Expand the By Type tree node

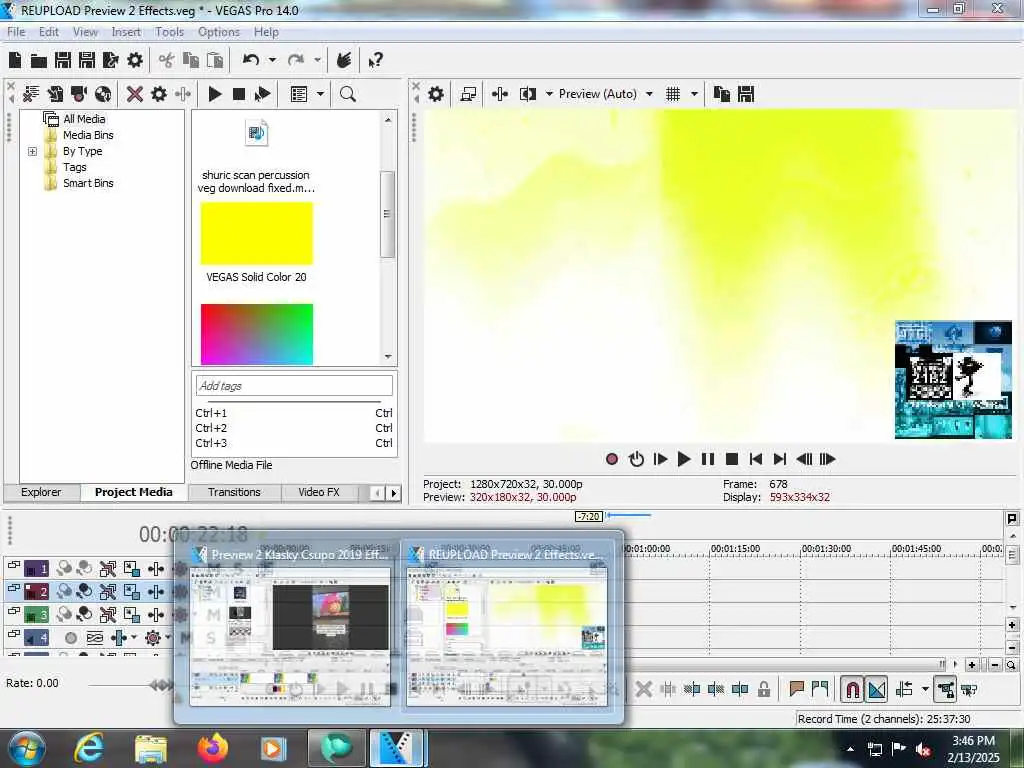[x=32, y=152]
